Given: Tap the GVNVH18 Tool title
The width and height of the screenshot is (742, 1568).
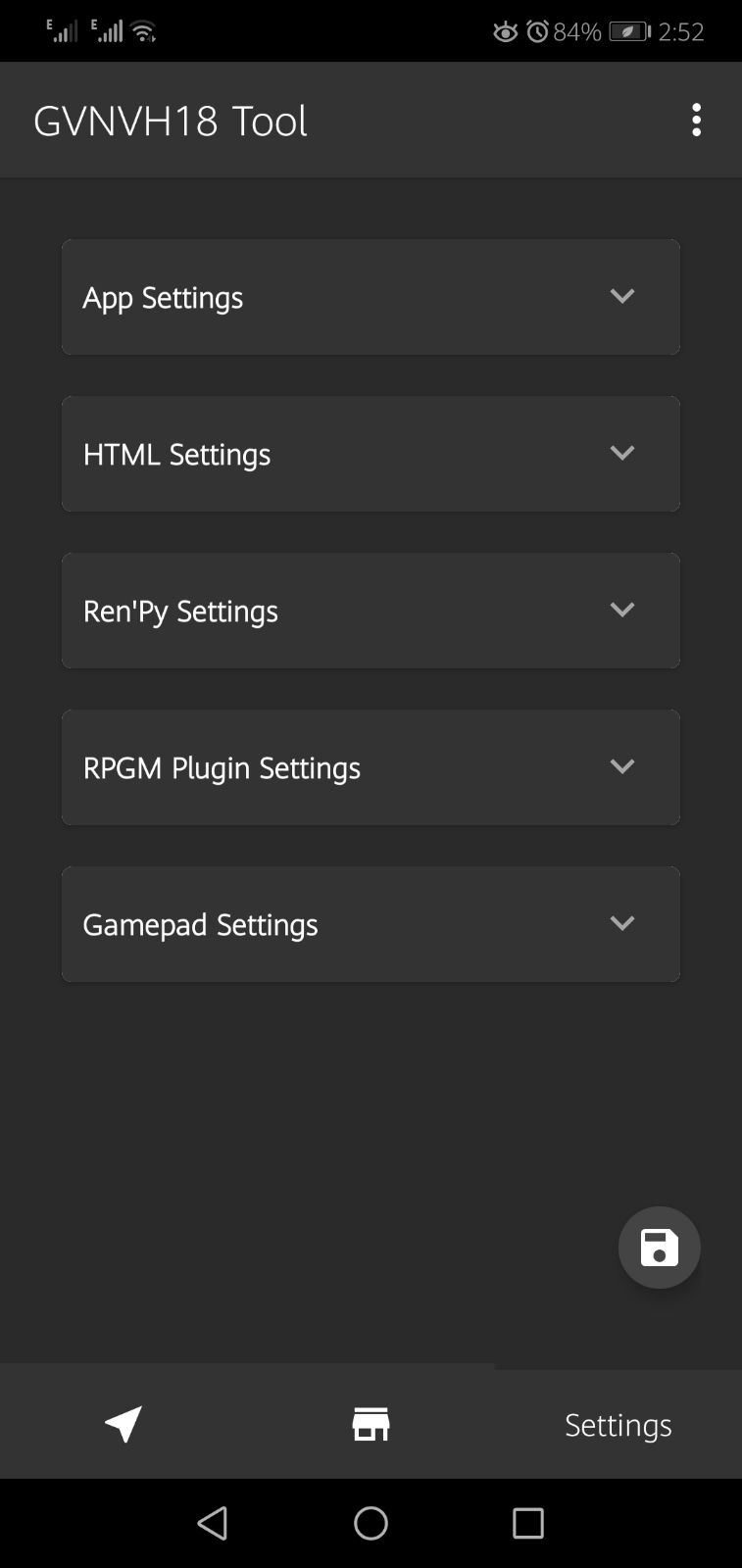Looking at the screenshot, I should [x=171, y=121].
